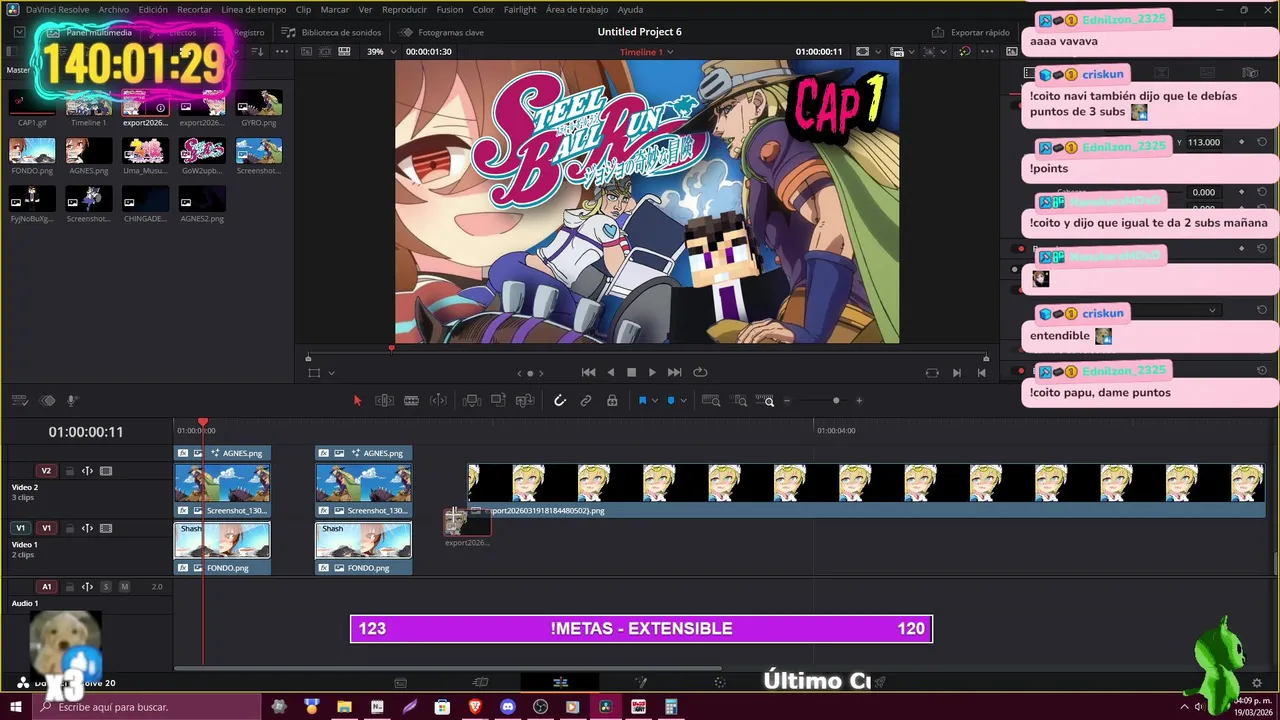Lock the Video 2 track
Viewport: 1280px width, 720px height.
pos(69,471)
